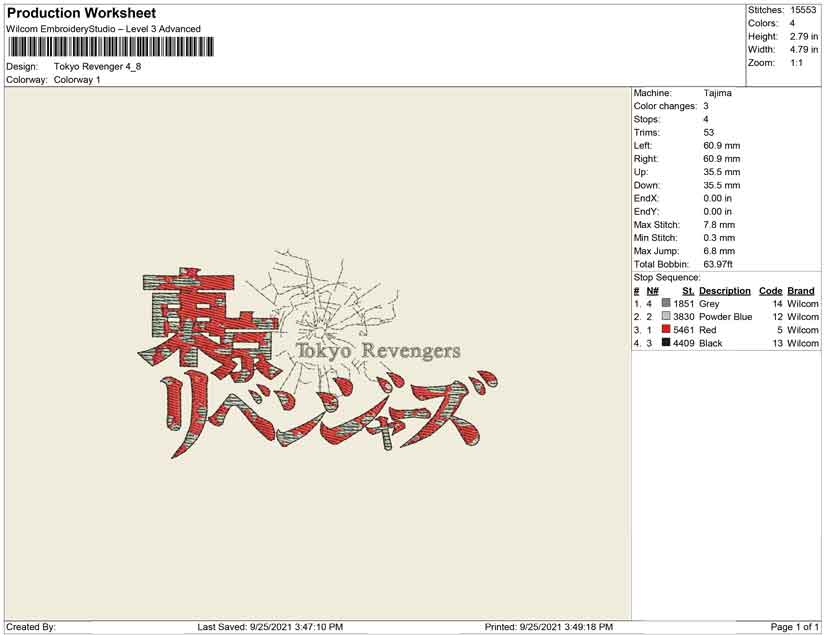
Task: Click the 'Right:' label in machine info
Action: 646,159
